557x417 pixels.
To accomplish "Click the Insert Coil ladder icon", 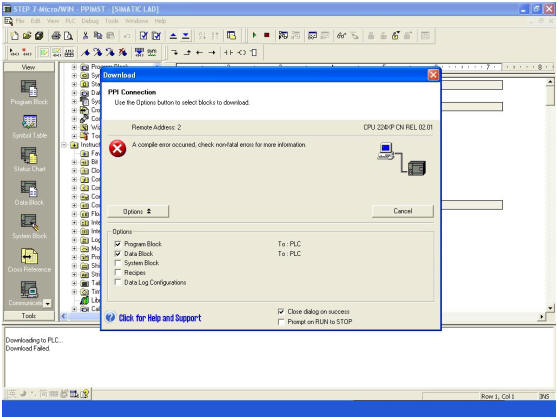I will pyautogui.click(x=242, y=53).
